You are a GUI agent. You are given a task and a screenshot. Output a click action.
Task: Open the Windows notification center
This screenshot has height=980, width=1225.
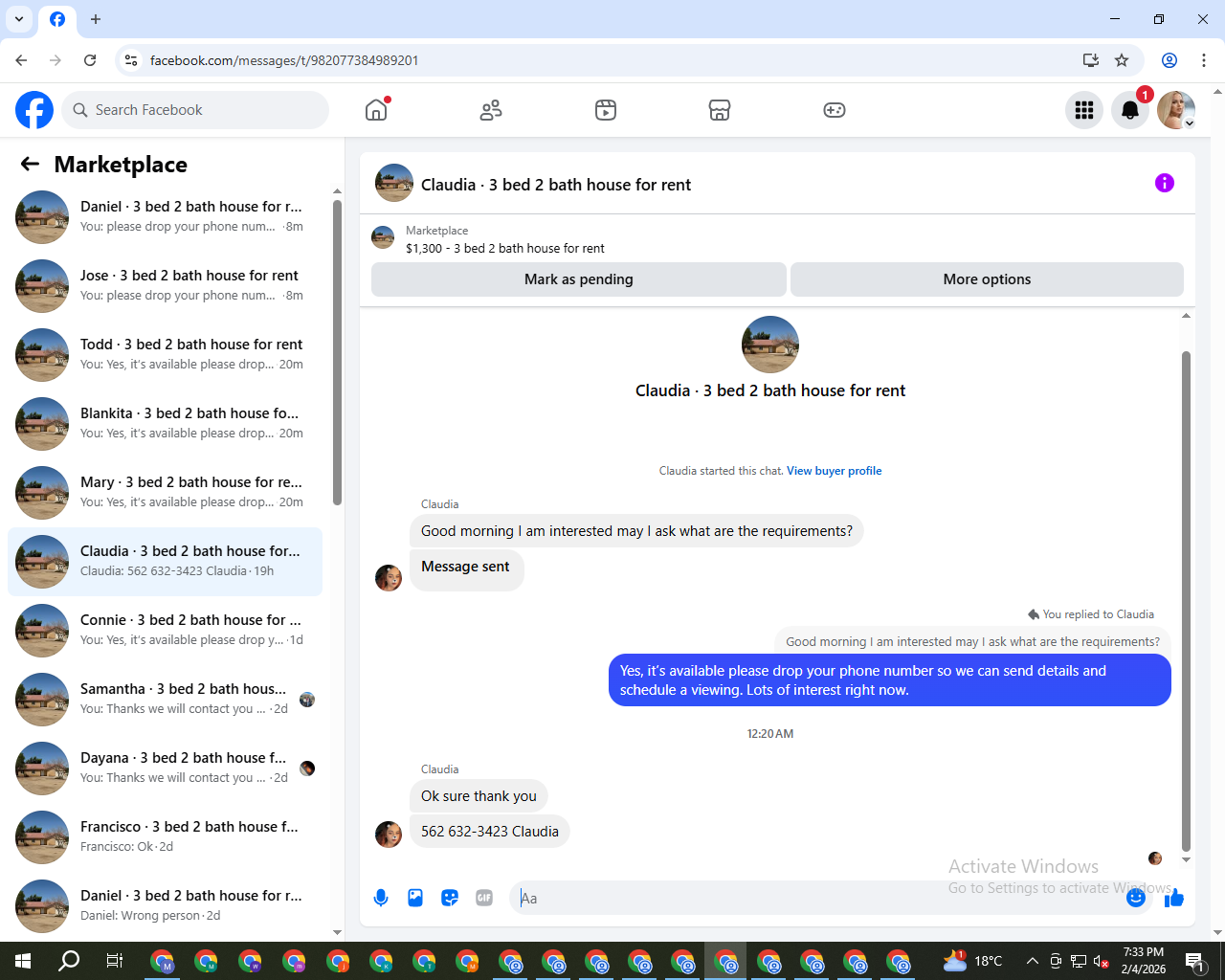(1194, 961)
